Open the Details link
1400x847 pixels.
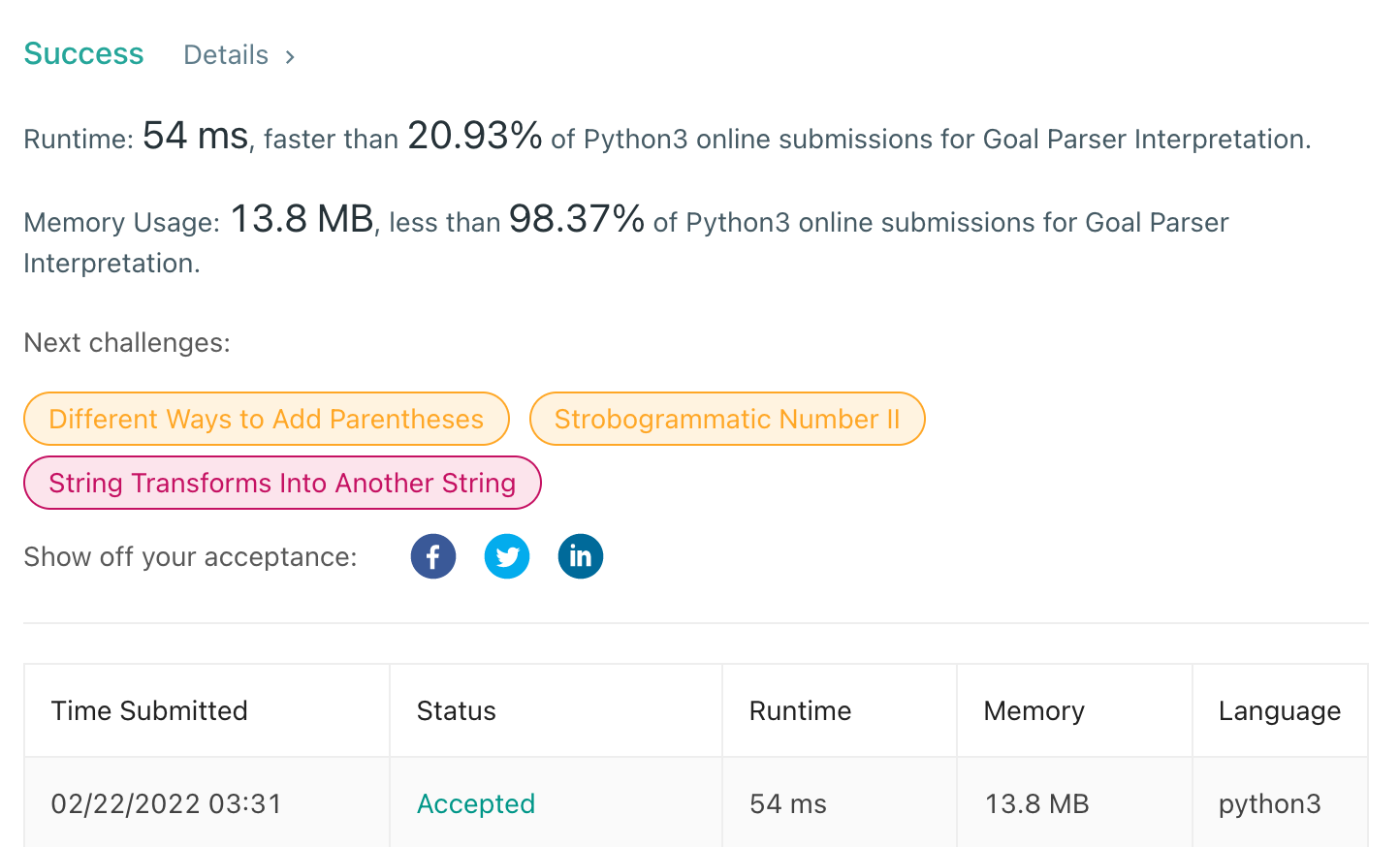tap(226, 55)
